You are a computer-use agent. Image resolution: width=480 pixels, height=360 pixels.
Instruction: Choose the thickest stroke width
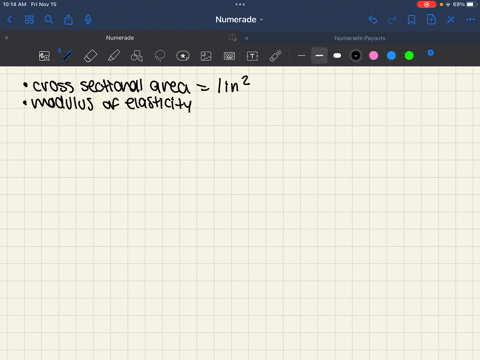(x=337, y=56)
